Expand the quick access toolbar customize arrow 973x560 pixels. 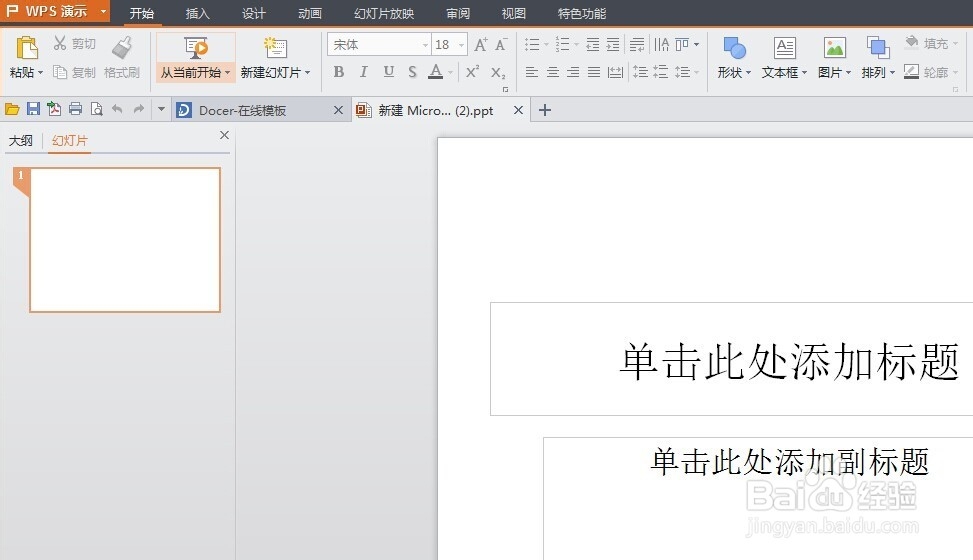[x=161, y=109]
